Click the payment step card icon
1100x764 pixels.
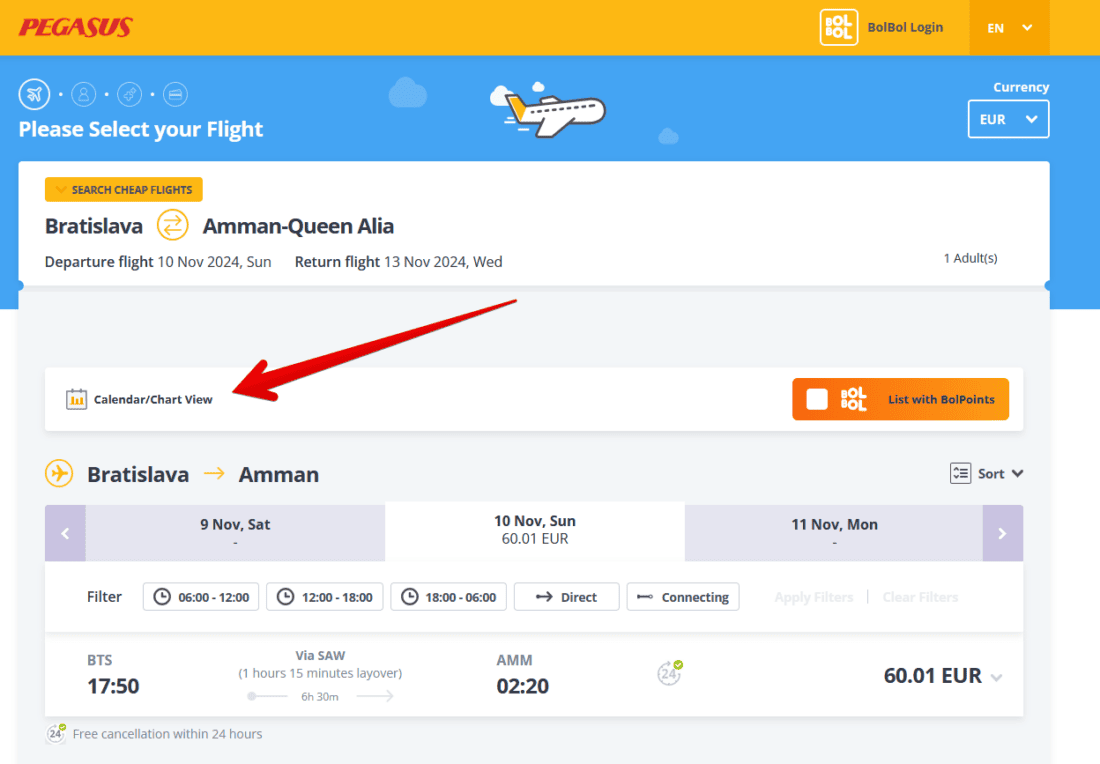click(175, 95)
